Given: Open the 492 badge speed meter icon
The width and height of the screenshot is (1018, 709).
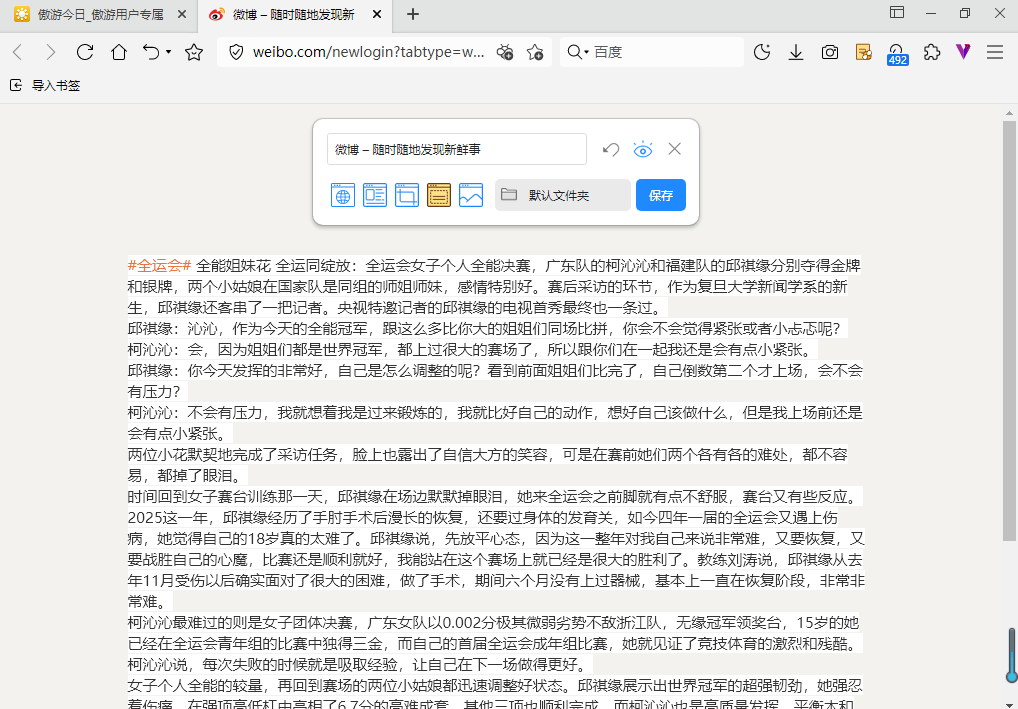Looking at the screenshot, I should pos(897,55).
